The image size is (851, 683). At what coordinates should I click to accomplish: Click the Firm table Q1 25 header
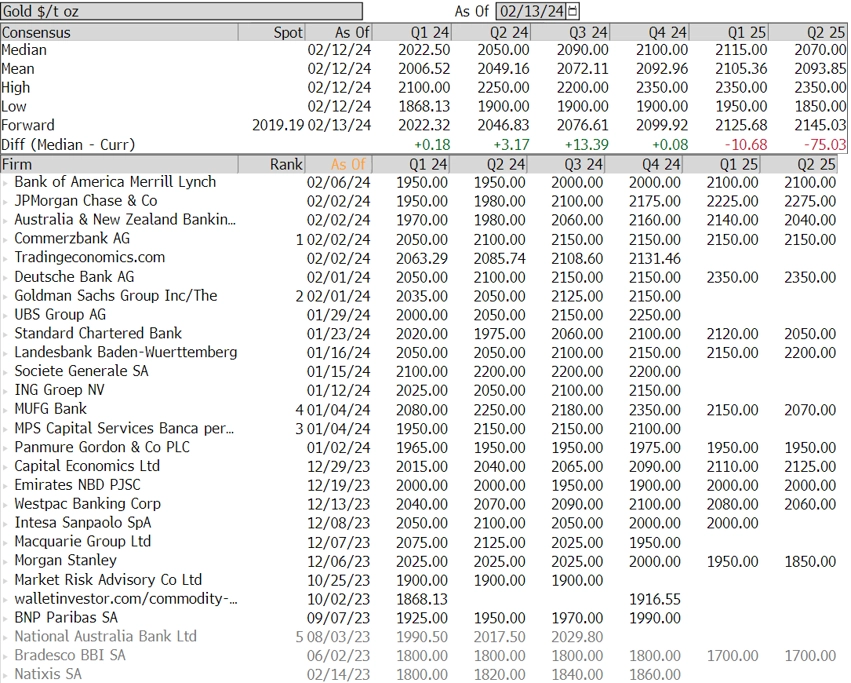click(x=723, y=164)
